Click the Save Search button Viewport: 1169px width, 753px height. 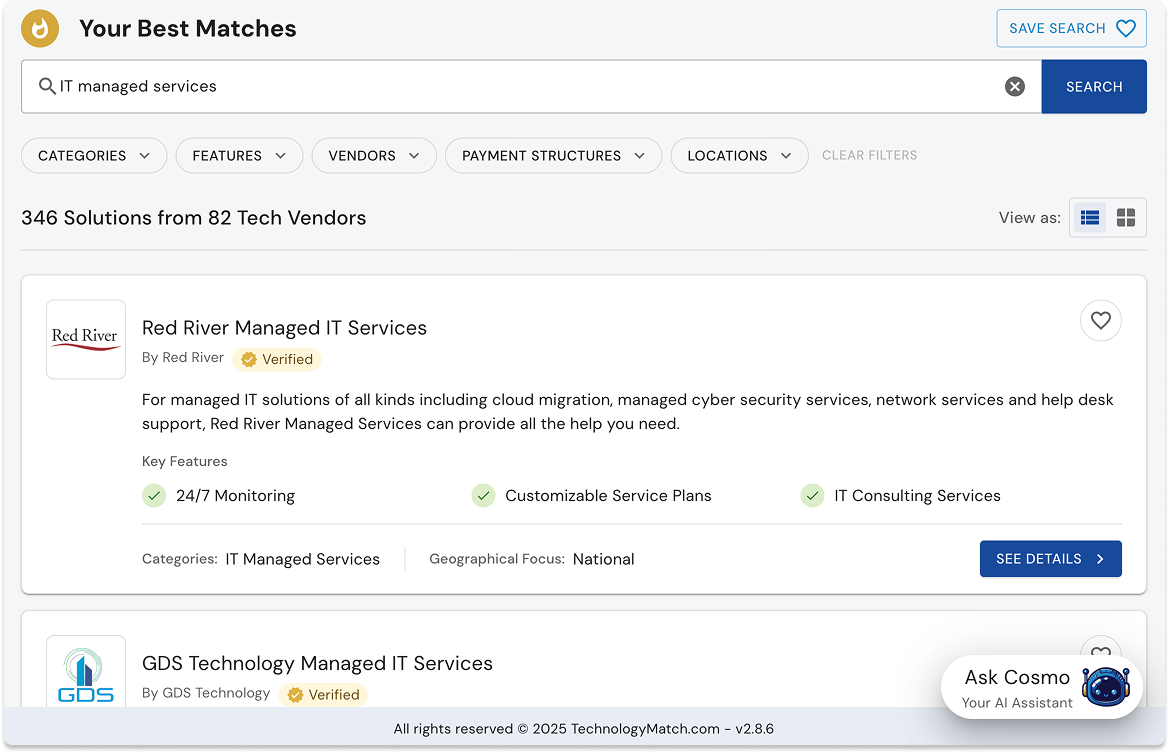(1071, 28)
